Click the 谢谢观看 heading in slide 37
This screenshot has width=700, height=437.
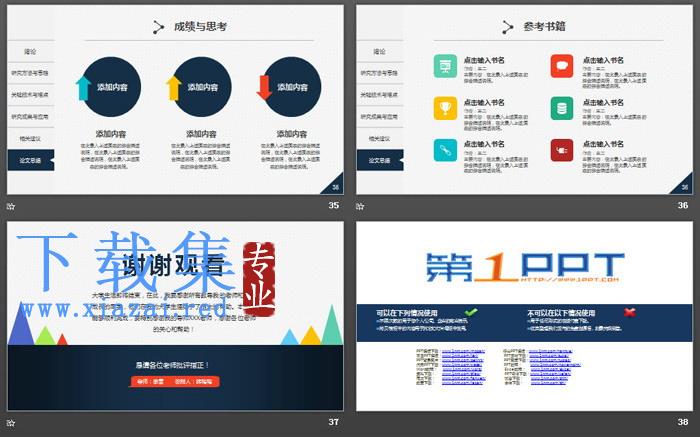(173, 266)
